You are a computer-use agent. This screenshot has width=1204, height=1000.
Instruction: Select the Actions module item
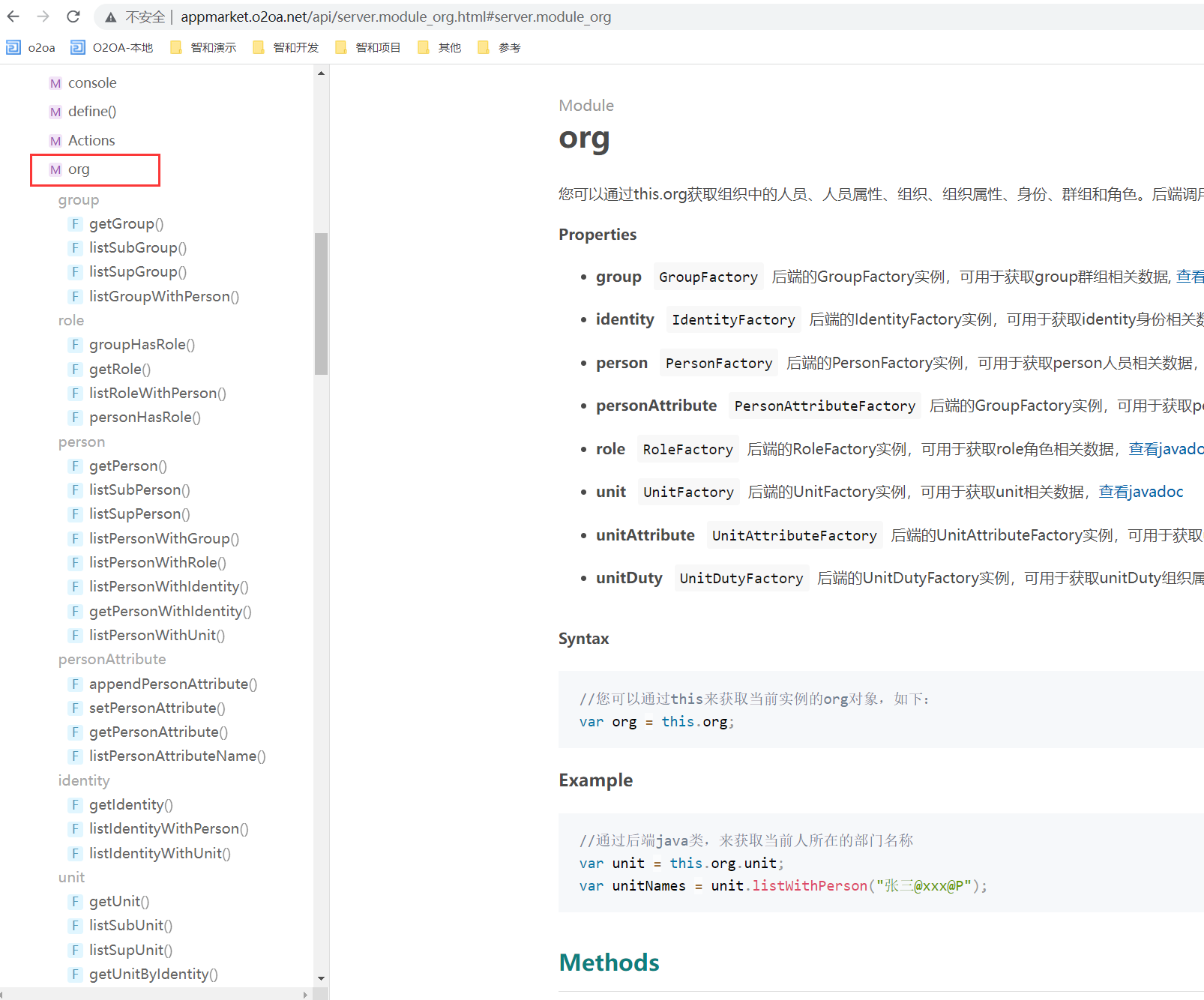coord(91,140)
